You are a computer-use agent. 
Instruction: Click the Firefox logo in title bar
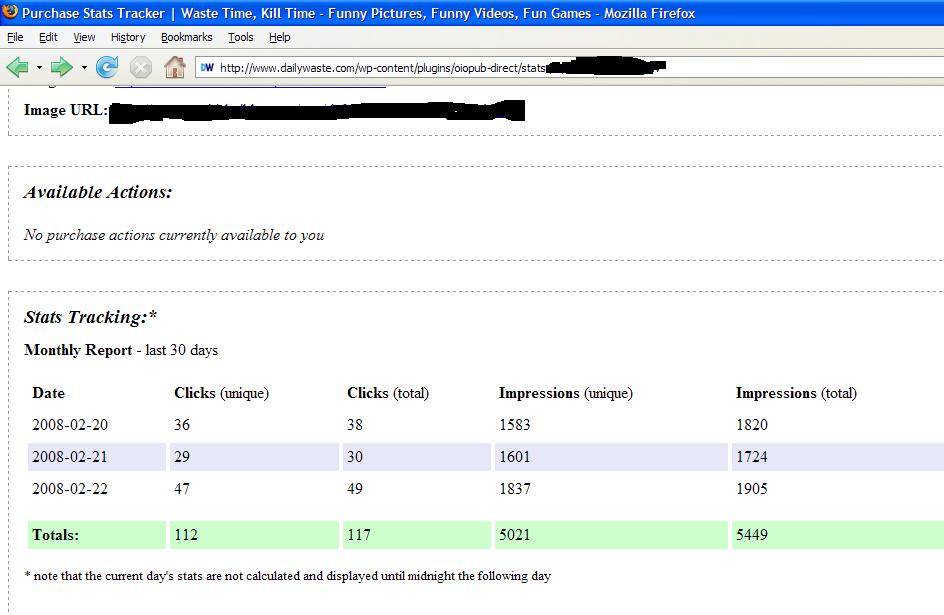coord(10,11)
